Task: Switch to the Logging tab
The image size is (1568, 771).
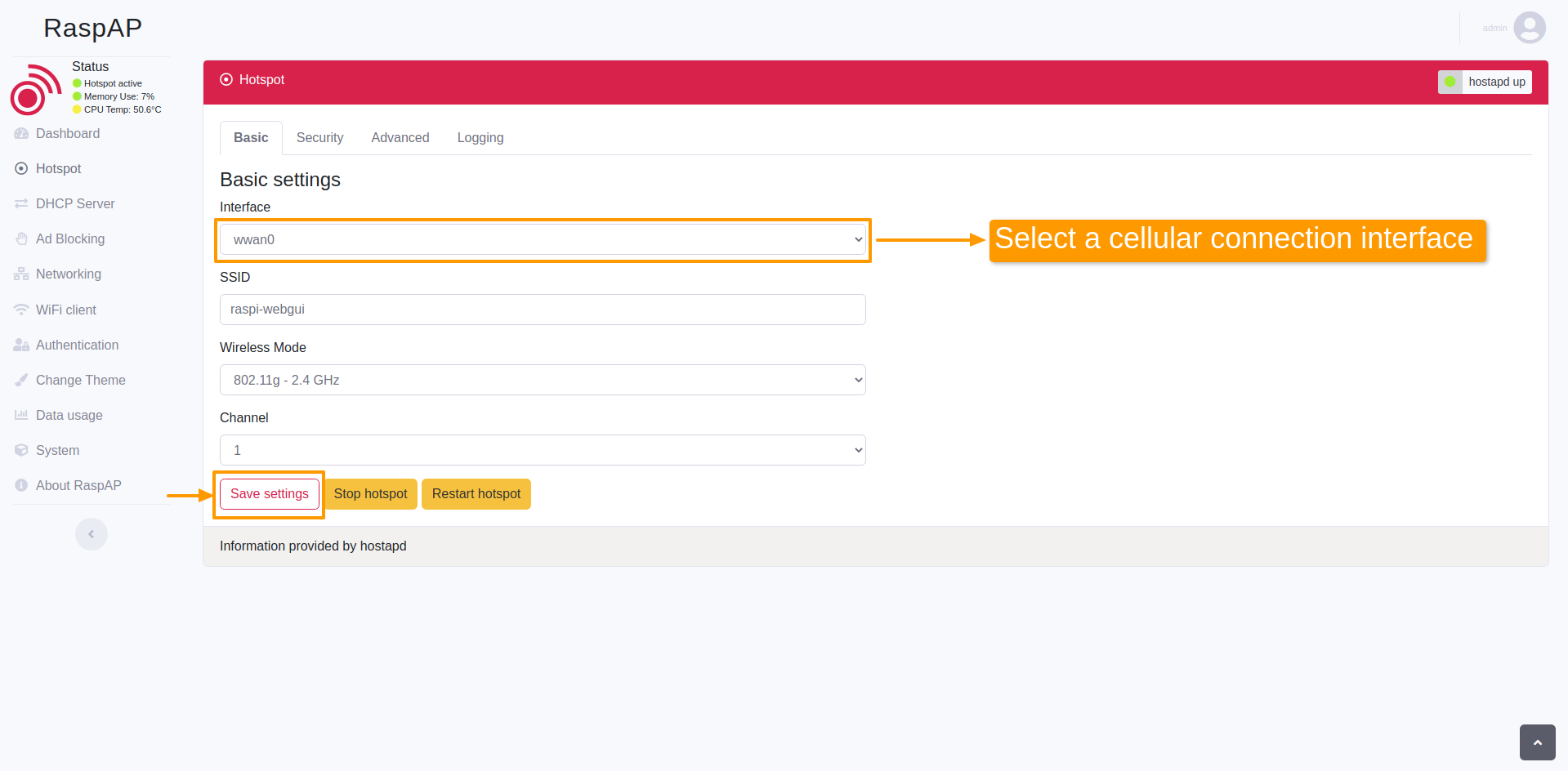Action: tap(480, 137)
